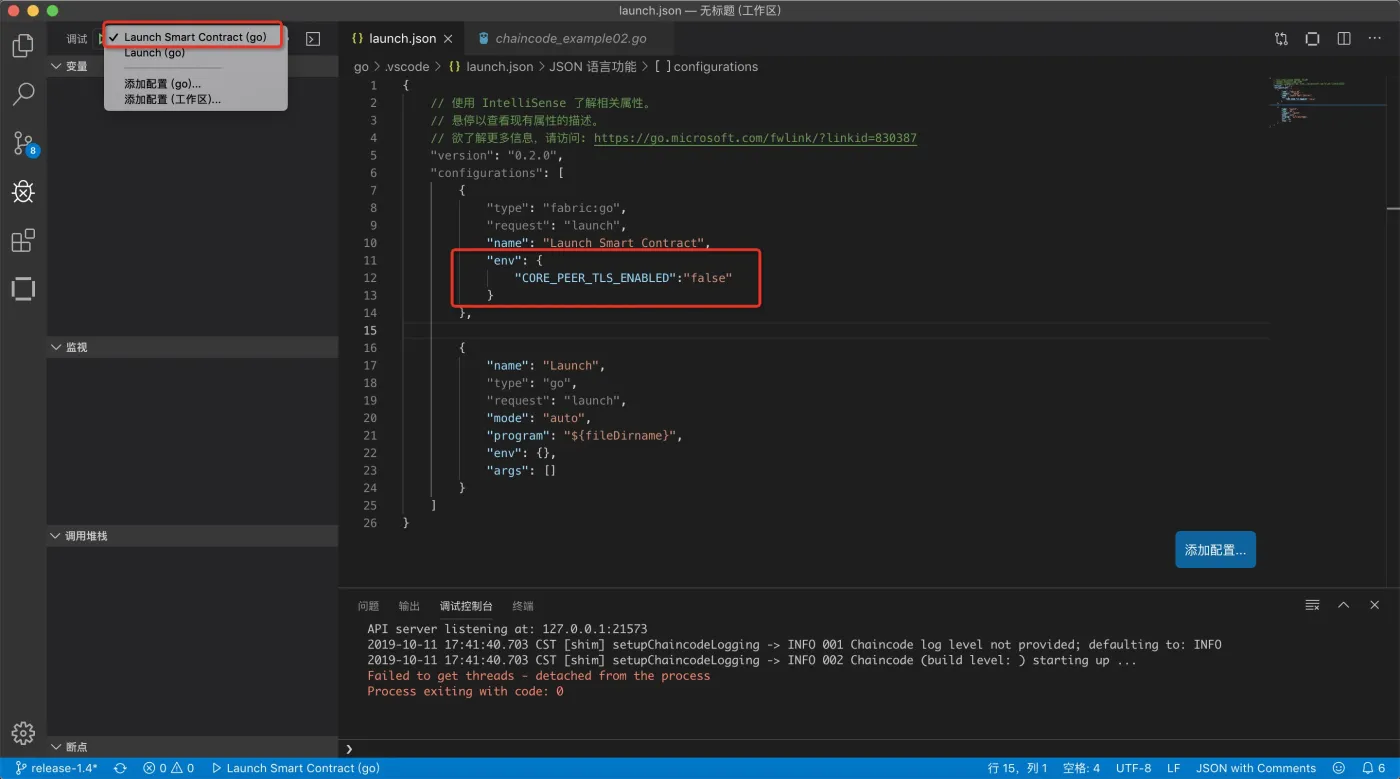1400x779 pixels.
Task: Click the "type": "fabric:go" line
Action: (x=556, y=208)
